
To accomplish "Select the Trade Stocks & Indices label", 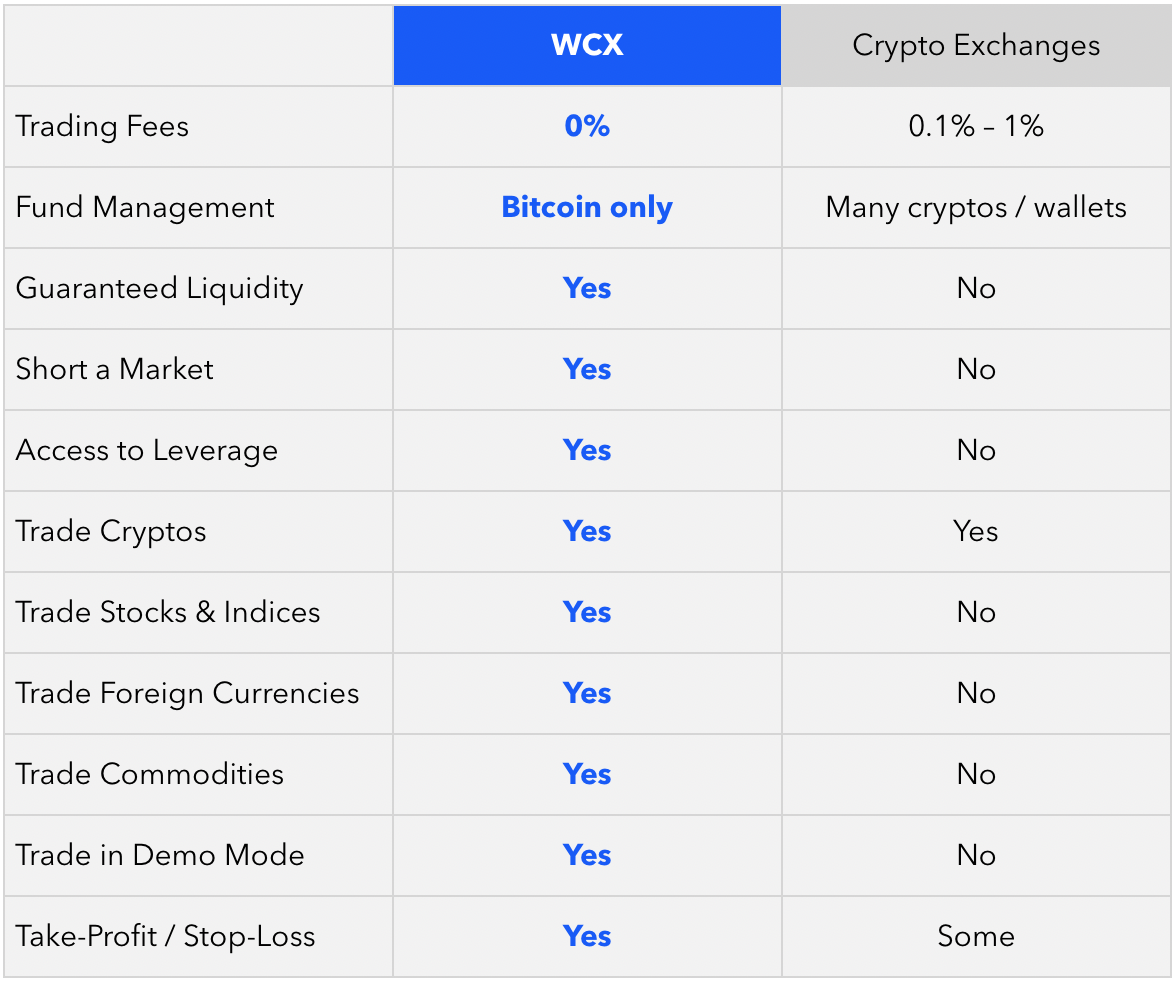I will (168, 612).
